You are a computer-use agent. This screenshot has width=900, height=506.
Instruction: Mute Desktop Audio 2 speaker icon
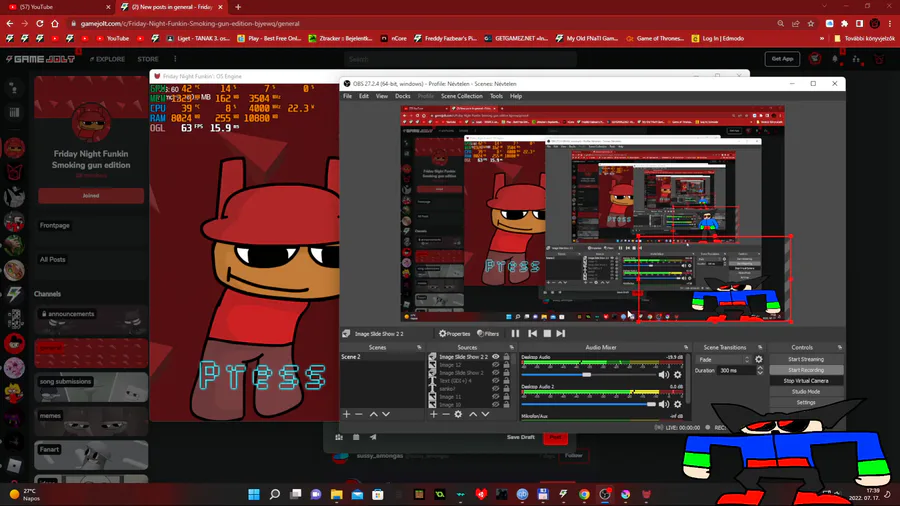click(664, 404)
